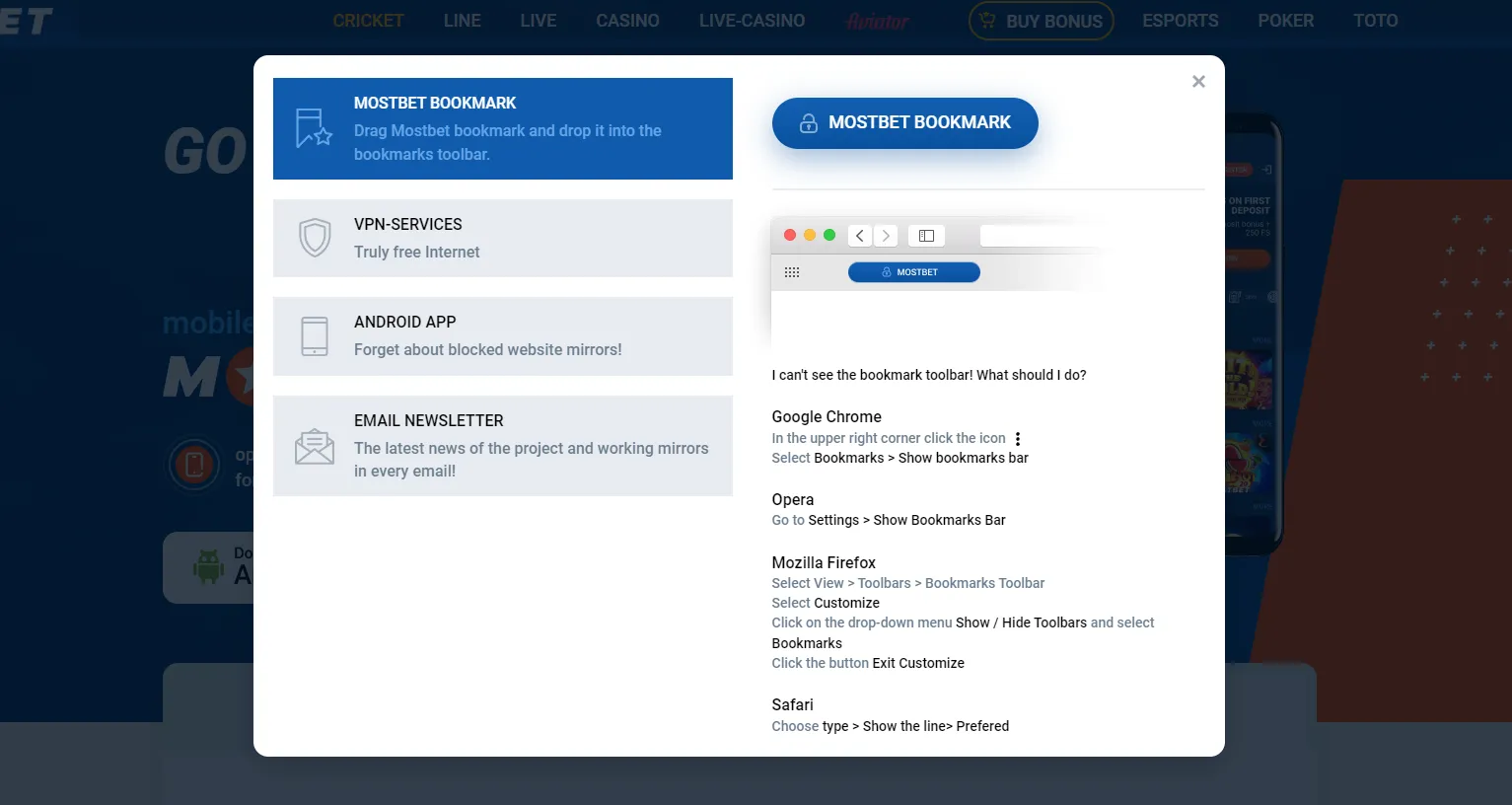
Task: Select the Mostbet Bookmark option
Action: click(503, 128)
